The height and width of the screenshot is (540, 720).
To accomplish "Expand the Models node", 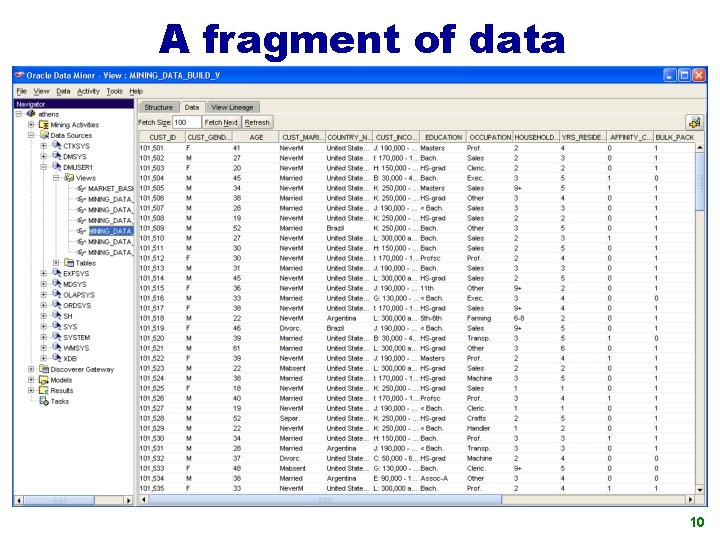I will coord(31,380).
